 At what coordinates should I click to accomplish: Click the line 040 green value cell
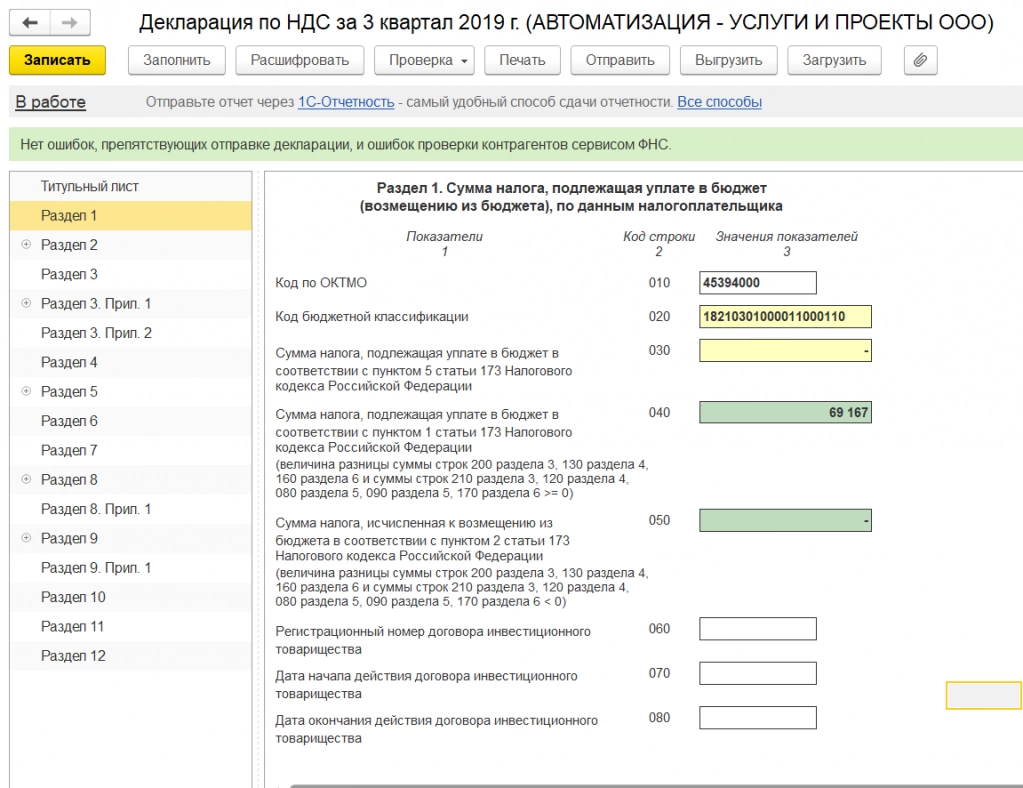point(785,412)
